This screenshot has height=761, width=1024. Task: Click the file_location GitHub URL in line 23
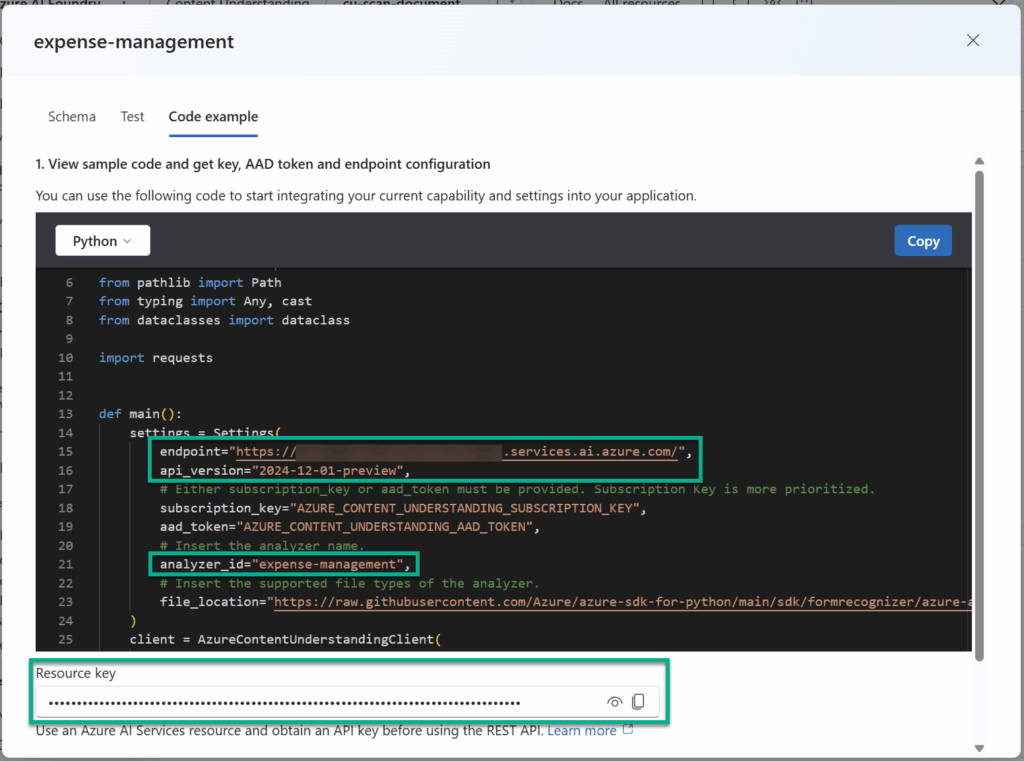(x=622, y=602)
